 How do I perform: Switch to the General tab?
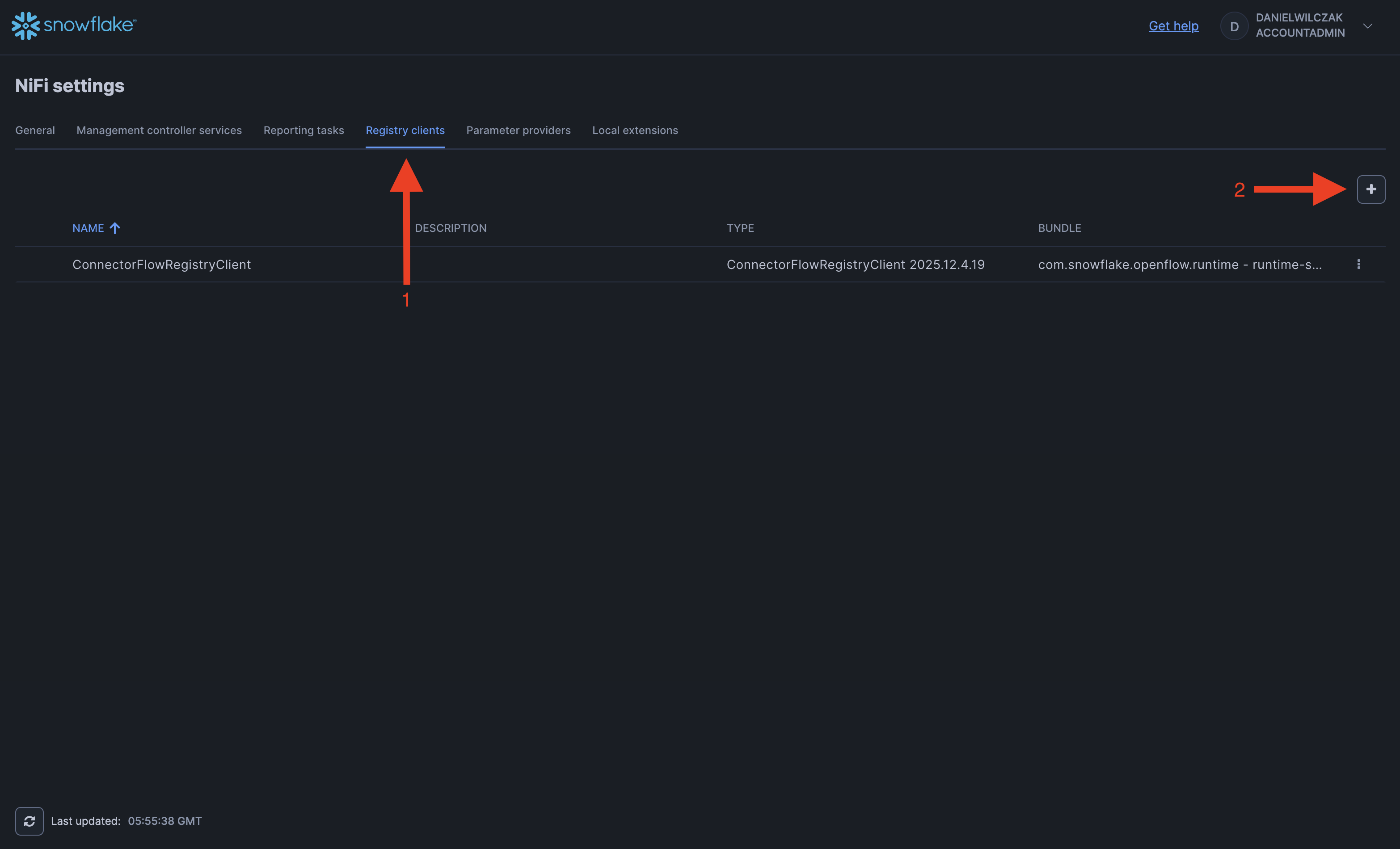(35, 130)
